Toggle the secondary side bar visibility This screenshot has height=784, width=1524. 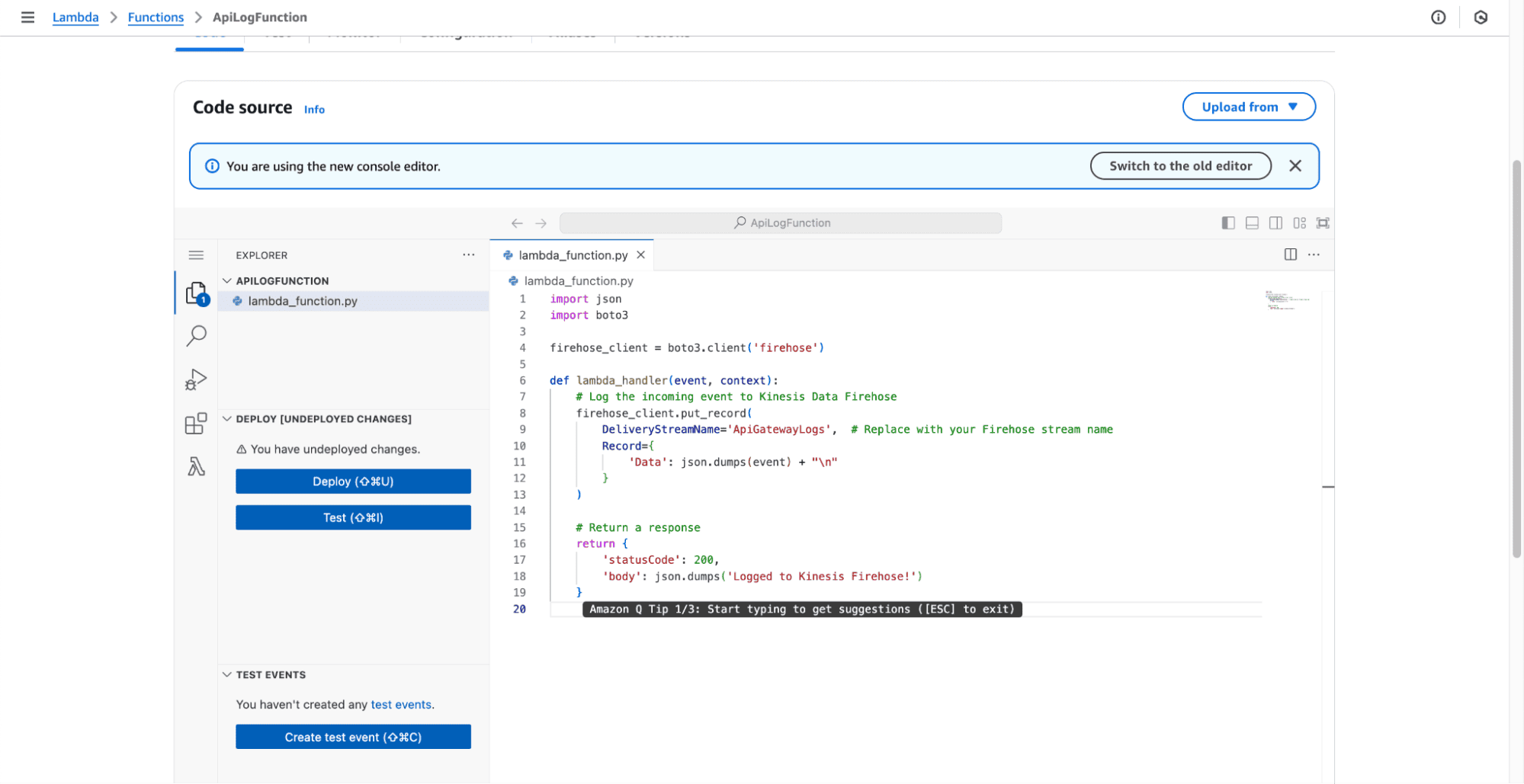coord(1275,222)
